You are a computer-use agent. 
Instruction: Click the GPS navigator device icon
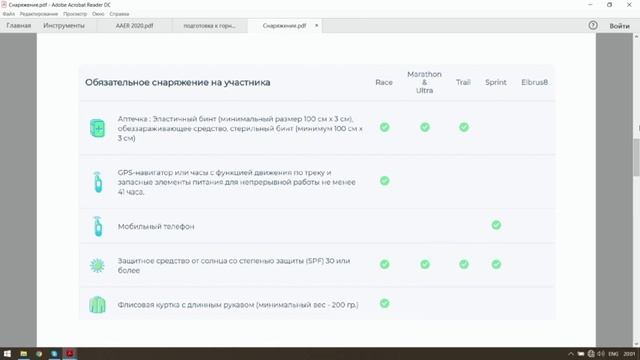(x=98, y=182)
